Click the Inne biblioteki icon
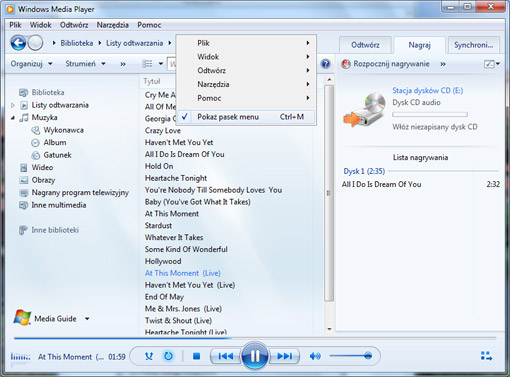This screenshot has height=377, width=510. [x=23, y=230]
